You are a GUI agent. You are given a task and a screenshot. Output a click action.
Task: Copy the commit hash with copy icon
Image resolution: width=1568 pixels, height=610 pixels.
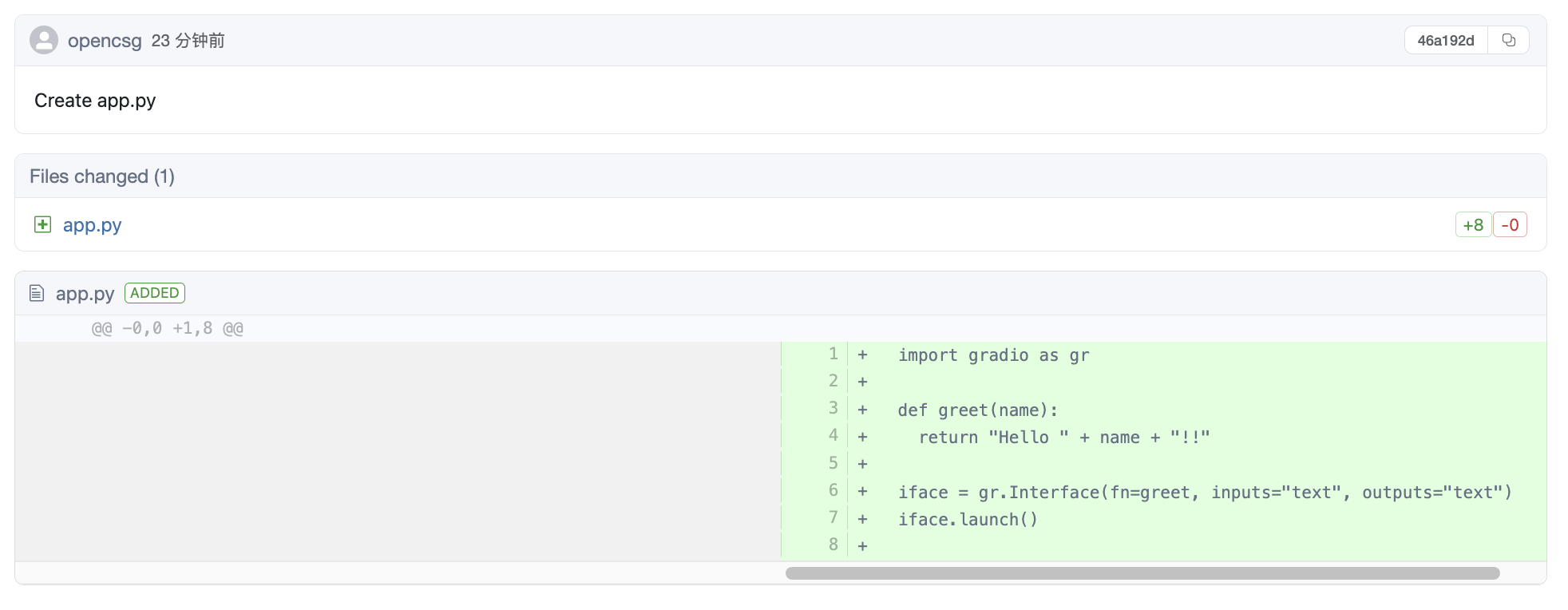(x=1508, y=40)
